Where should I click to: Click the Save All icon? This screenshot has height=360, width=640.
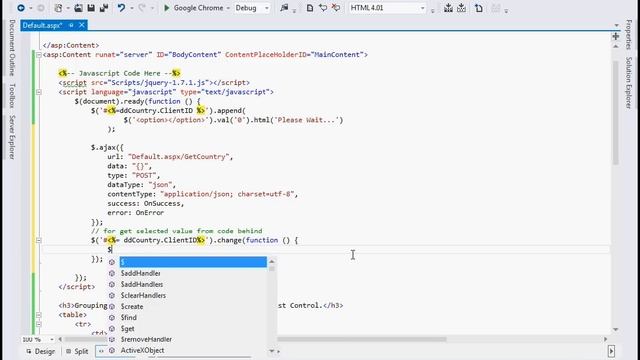click(104, 8)
